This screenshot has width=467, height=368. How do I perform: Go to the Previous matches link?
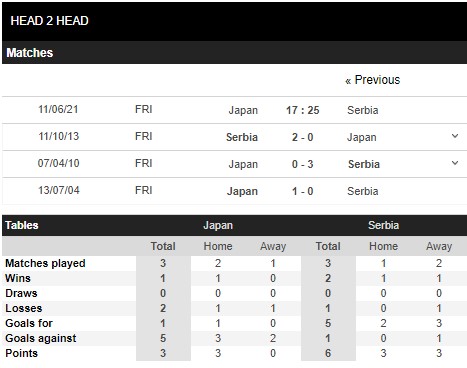tap(372, 80)
